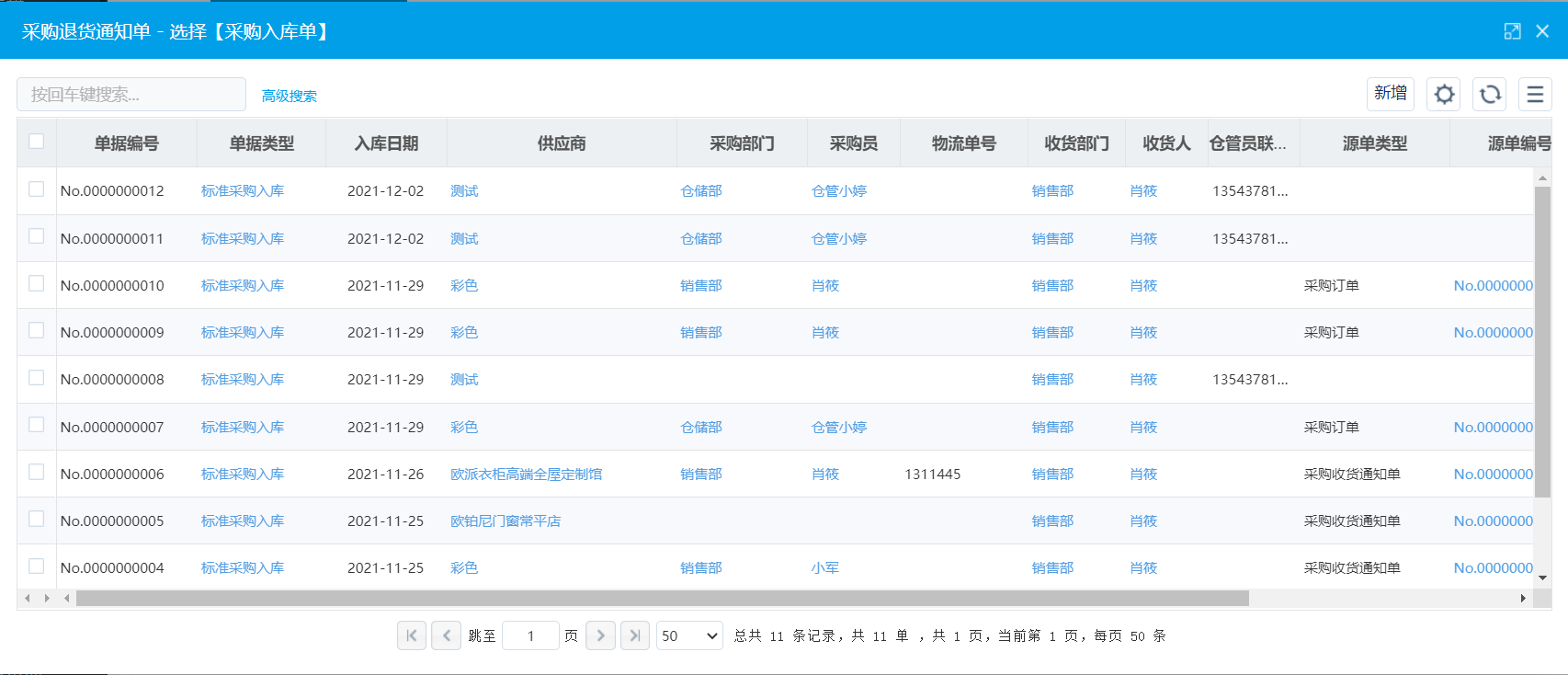
Task: Go to the previous page
Action: 446,635
